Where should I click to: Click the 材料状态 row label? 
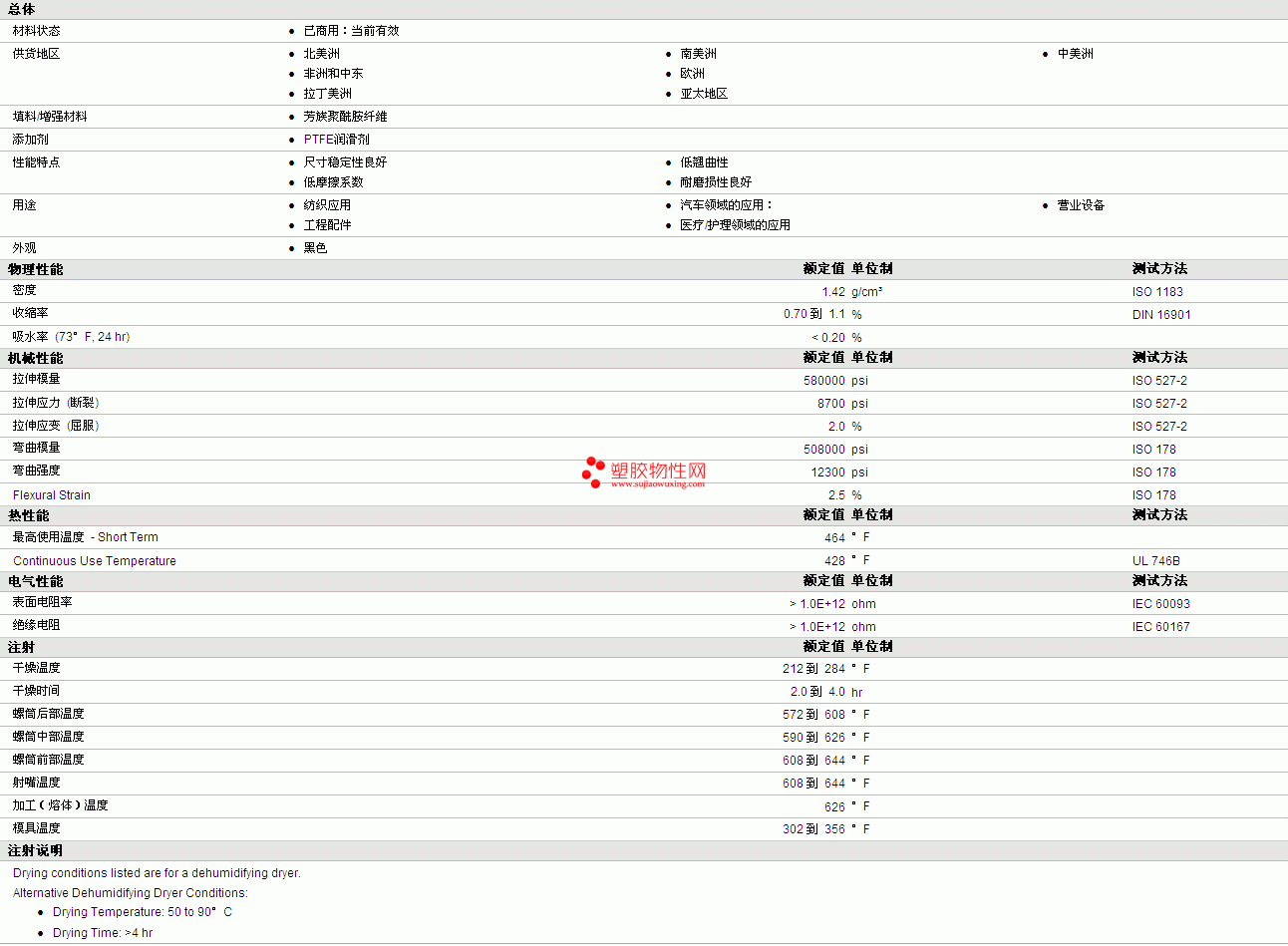click(36, 31)
